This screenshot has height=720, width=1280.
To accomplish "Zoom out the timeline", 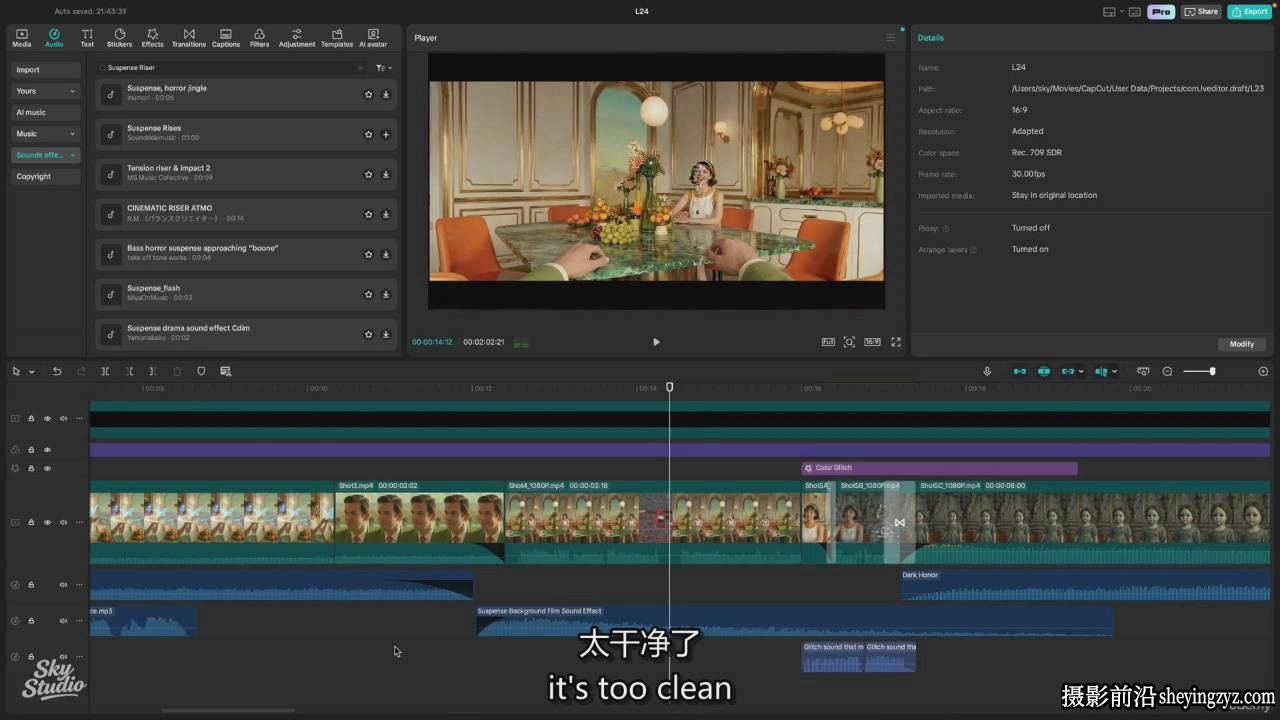I will click(1167, 371).
